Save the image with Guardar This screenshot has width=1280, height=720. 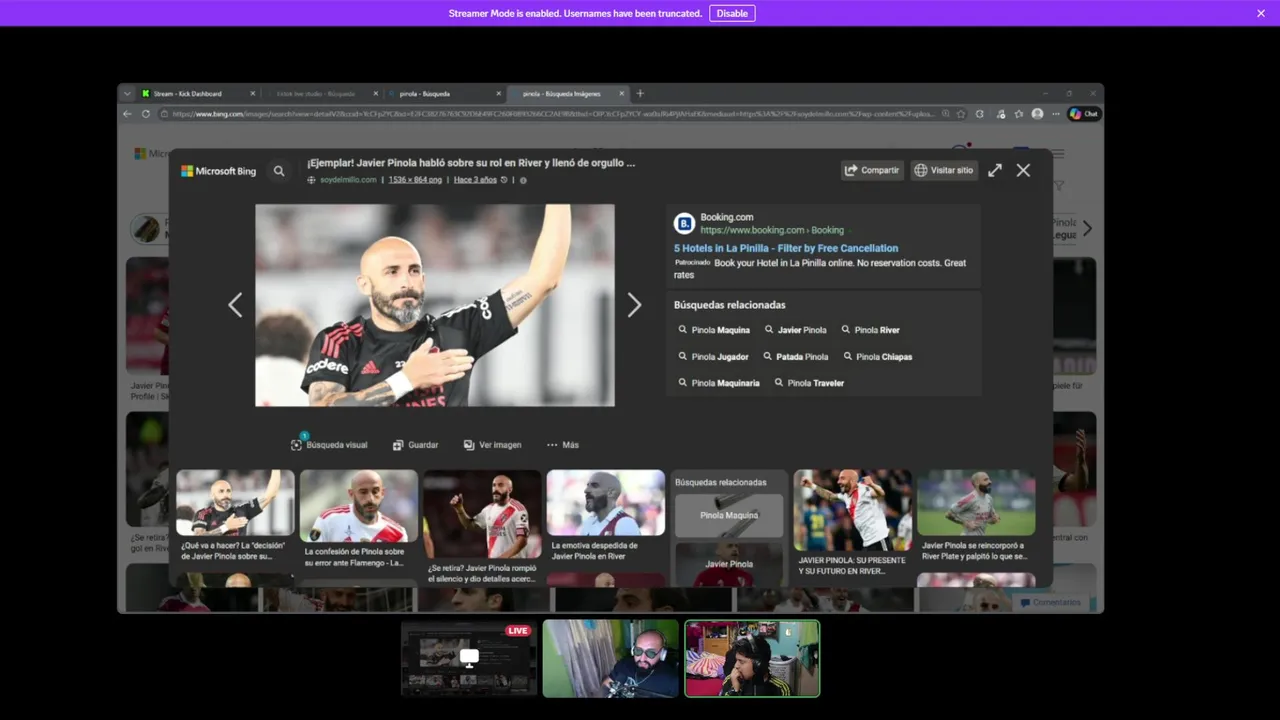tap(416, 445)
